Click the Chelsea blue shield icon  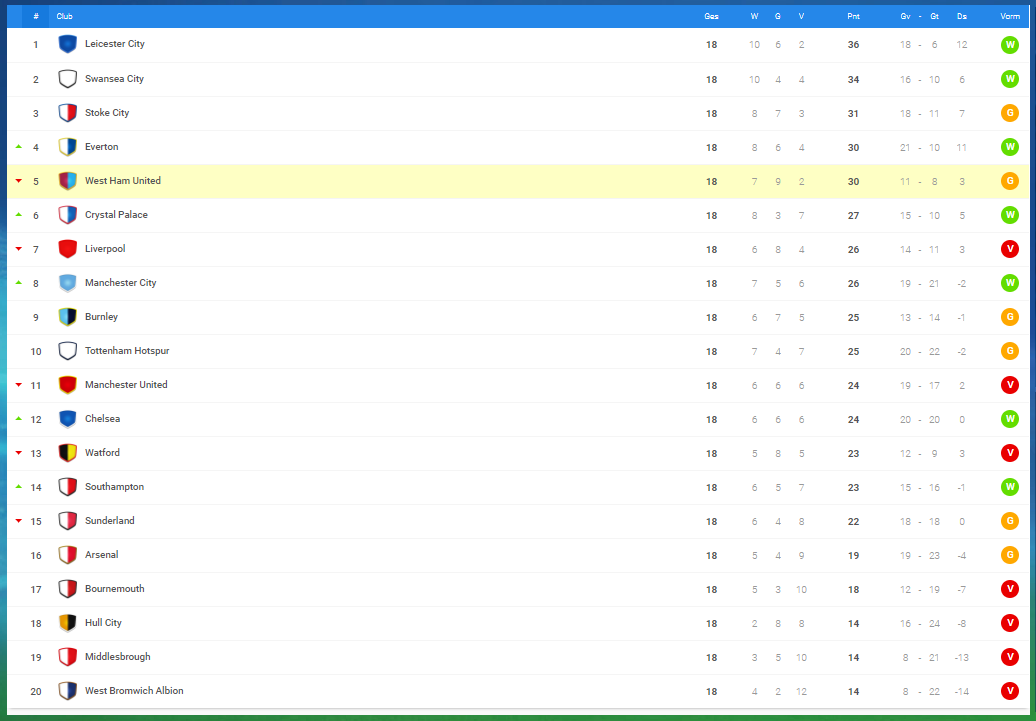pos(67,419)
